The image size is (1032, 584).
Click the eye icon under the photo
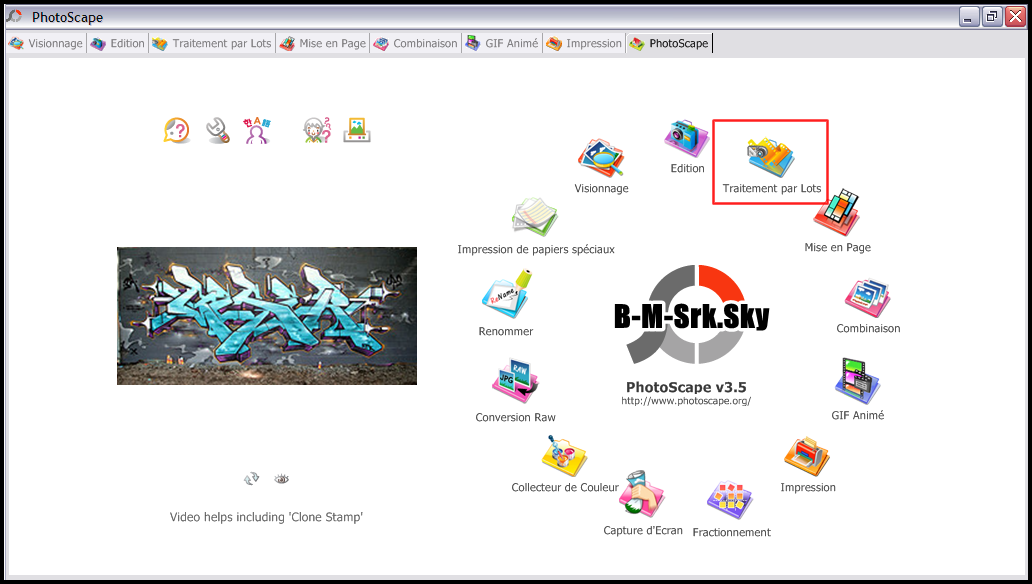[282, 479]
